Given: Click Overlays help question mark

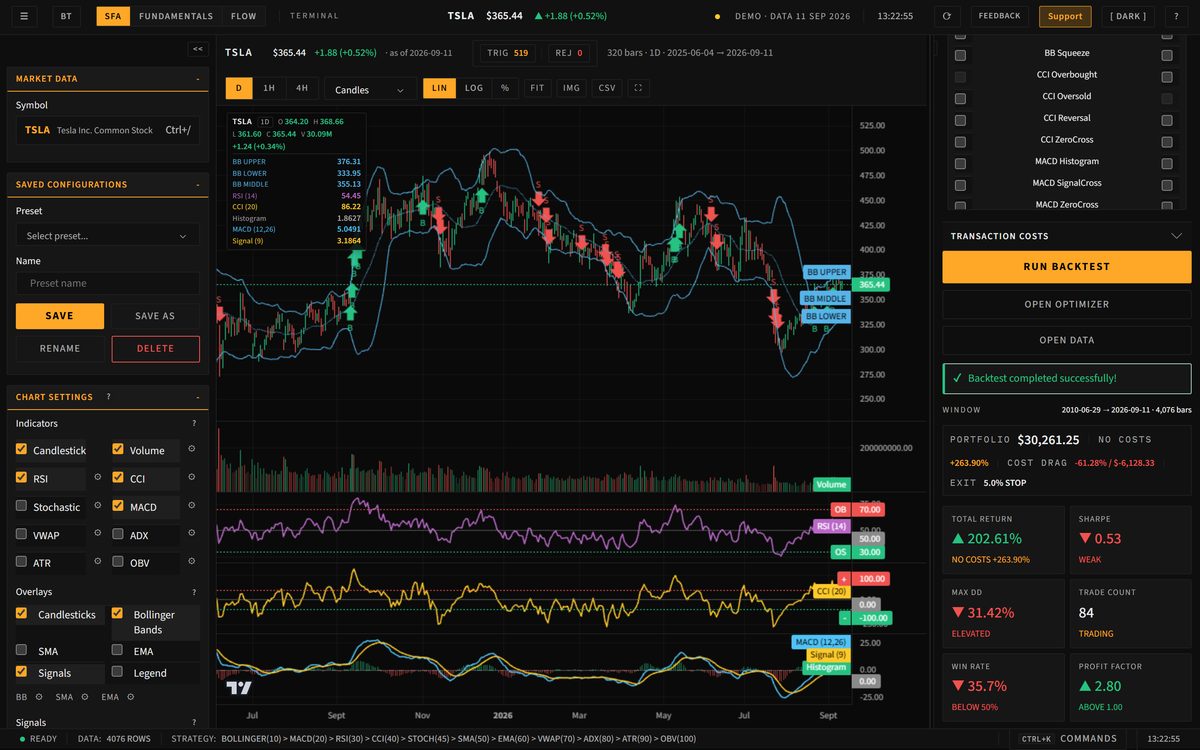Looking at the screenshot, I should coord(194,592).
